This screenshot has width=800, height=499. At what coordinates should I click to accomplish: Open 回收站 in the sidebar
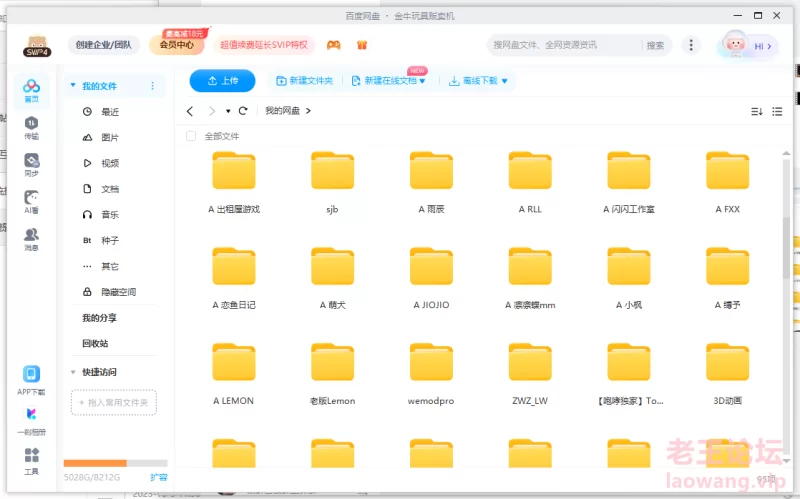pos(95,343)
